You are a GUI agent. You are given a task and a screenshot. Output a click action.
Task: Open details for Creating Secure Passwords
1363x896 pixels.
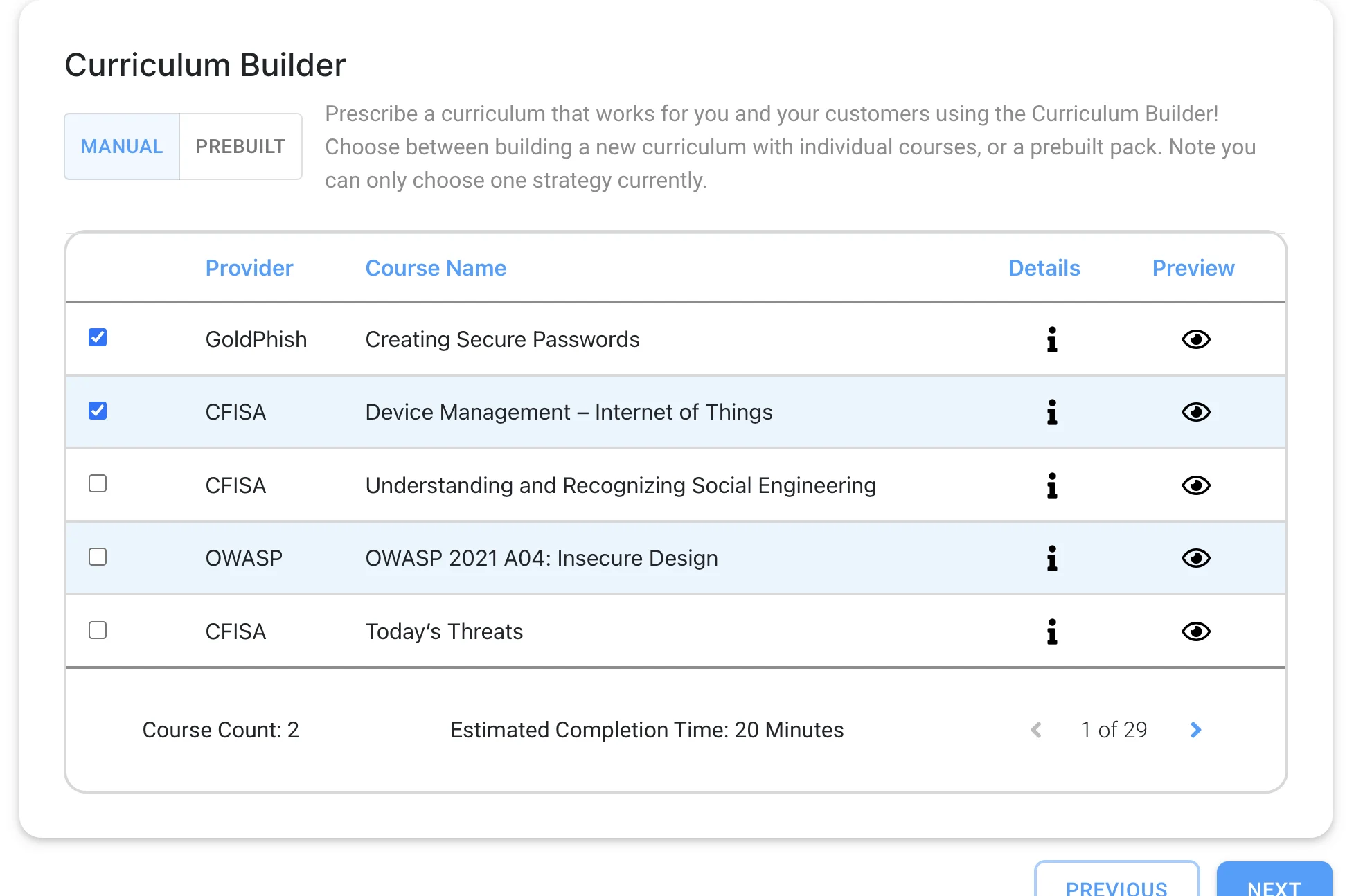[1051, 339]
